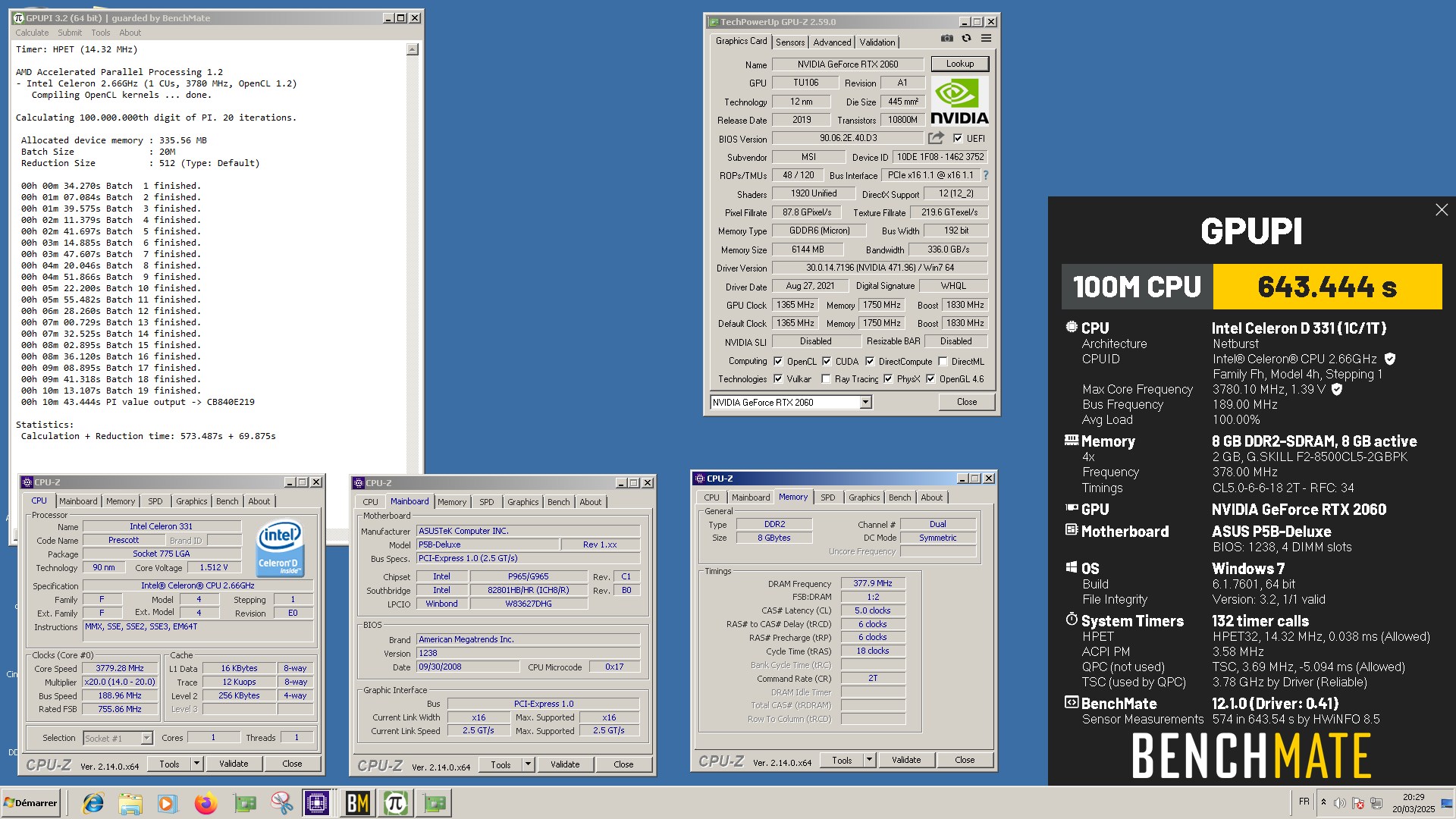
Task: Click the GPUPI log scrollbar up arrow
Action: point(413,49)
